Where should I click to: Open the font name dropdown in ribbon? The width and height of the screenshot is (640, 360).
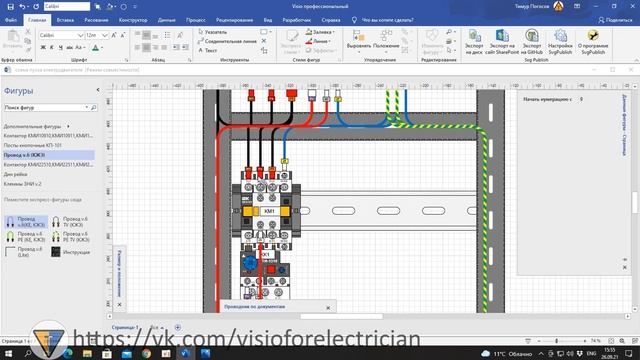[x=80, y=36]
